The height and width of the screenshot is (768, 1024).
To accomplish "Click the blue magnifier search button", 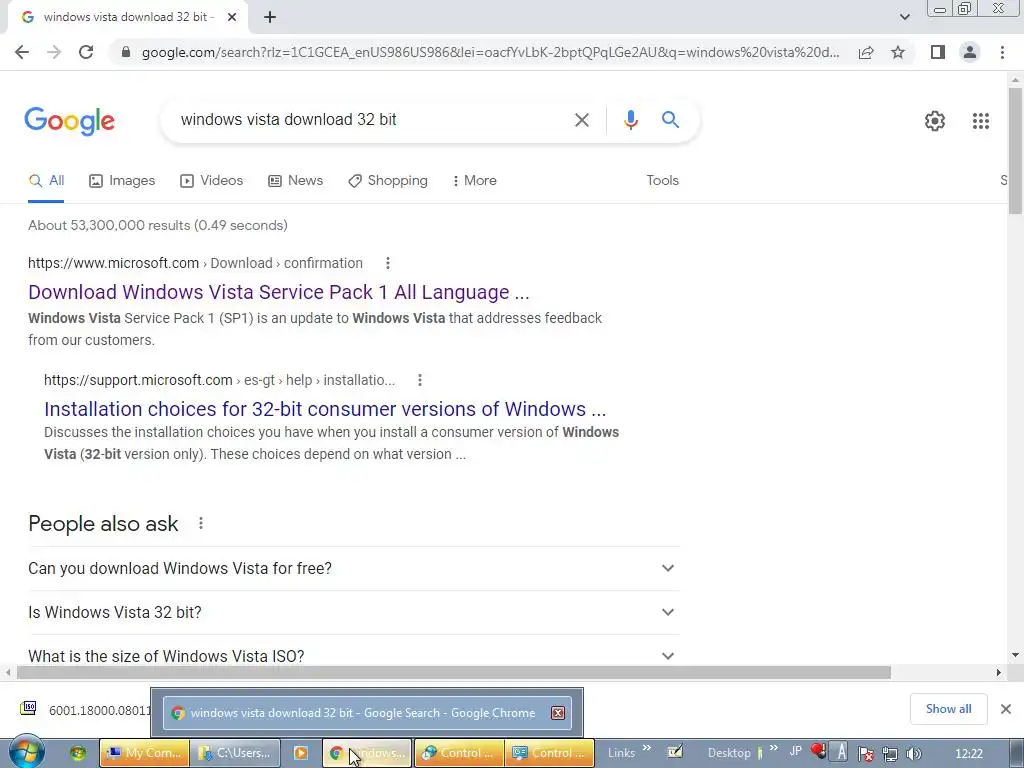I will click(670, 120).
